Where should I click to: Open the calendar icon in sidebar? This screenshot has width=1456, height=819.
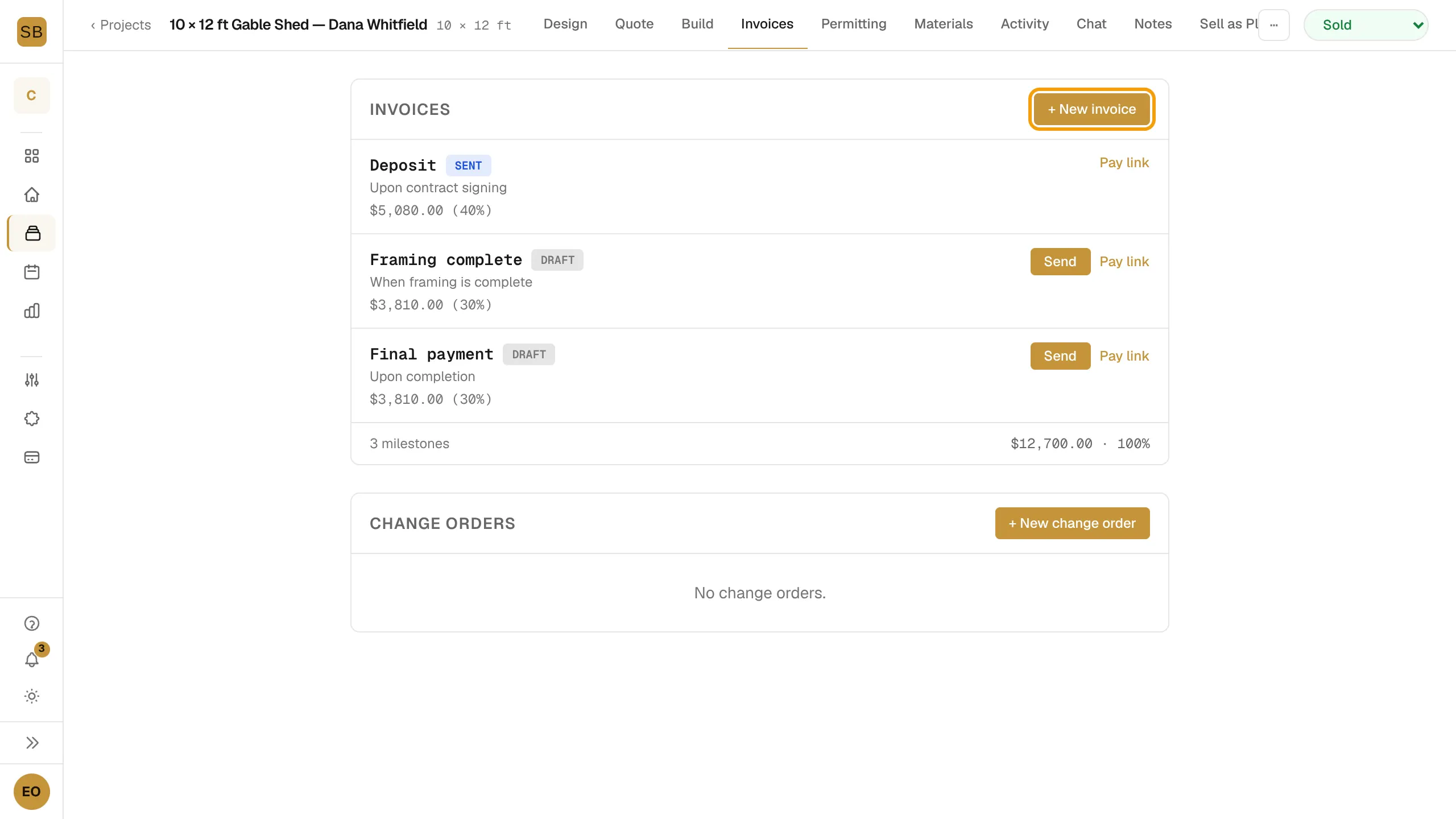[32, 272]
